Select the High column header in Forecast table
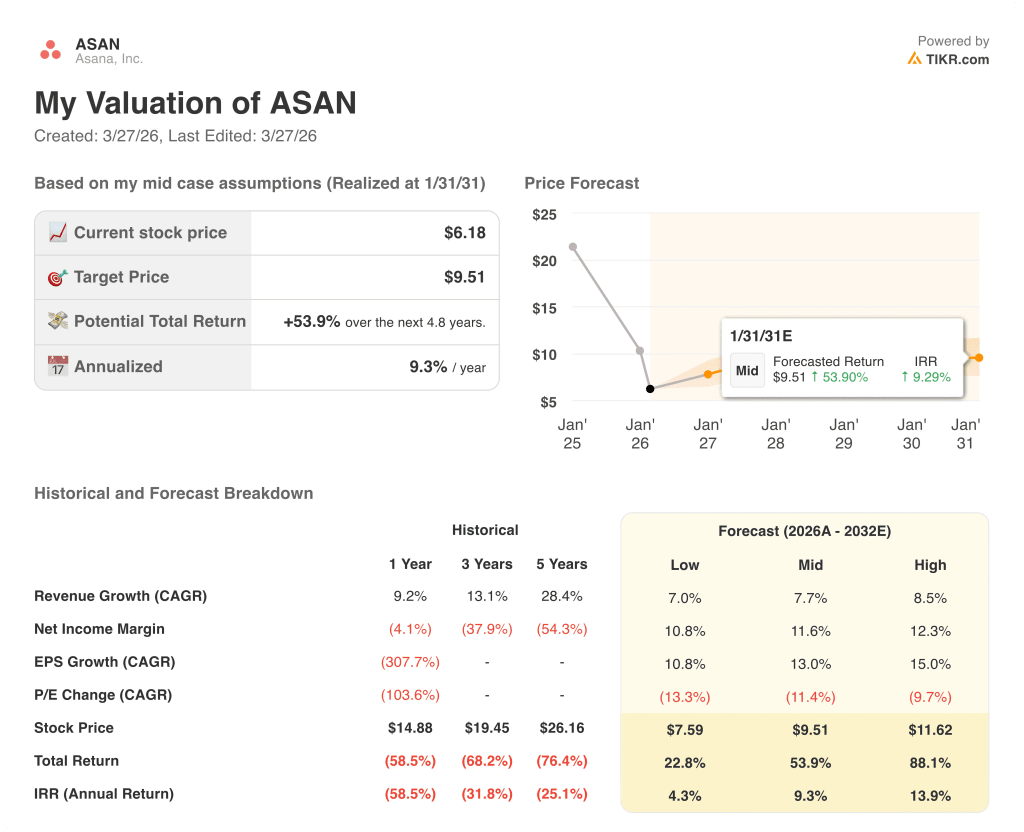 pos(930,565)
